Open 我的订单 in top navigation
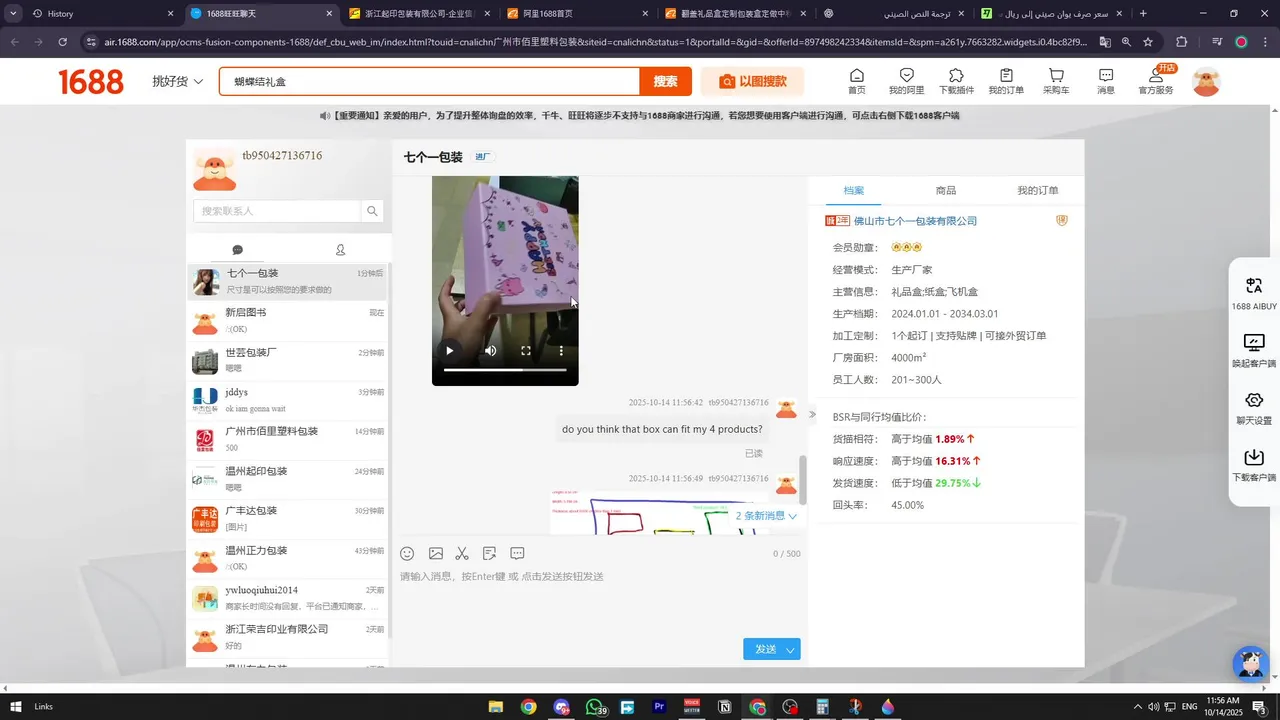This screenshot has height=720, width=1280. coord(1006,81)
